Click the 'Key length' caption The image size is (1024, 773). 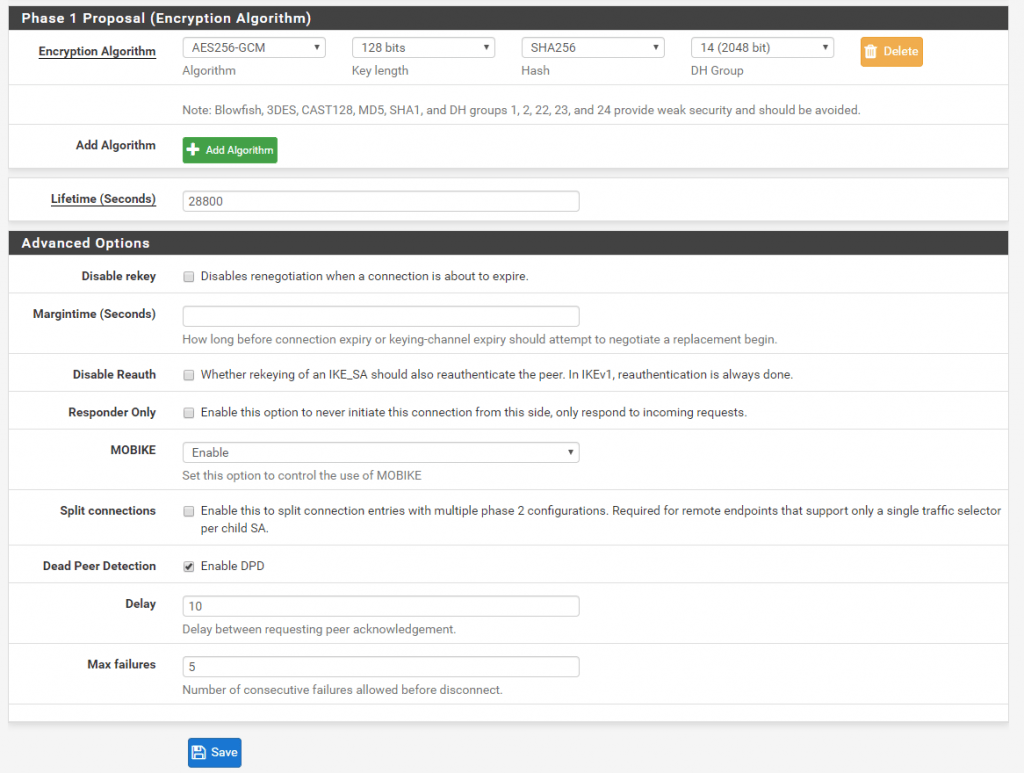point(380,71)
